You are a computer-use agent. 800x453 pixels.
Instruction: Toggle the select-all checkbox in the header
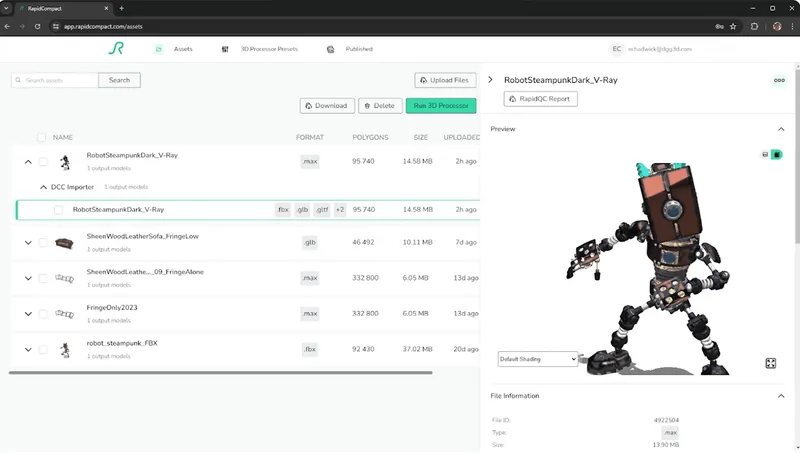click(x=41, y=137)
